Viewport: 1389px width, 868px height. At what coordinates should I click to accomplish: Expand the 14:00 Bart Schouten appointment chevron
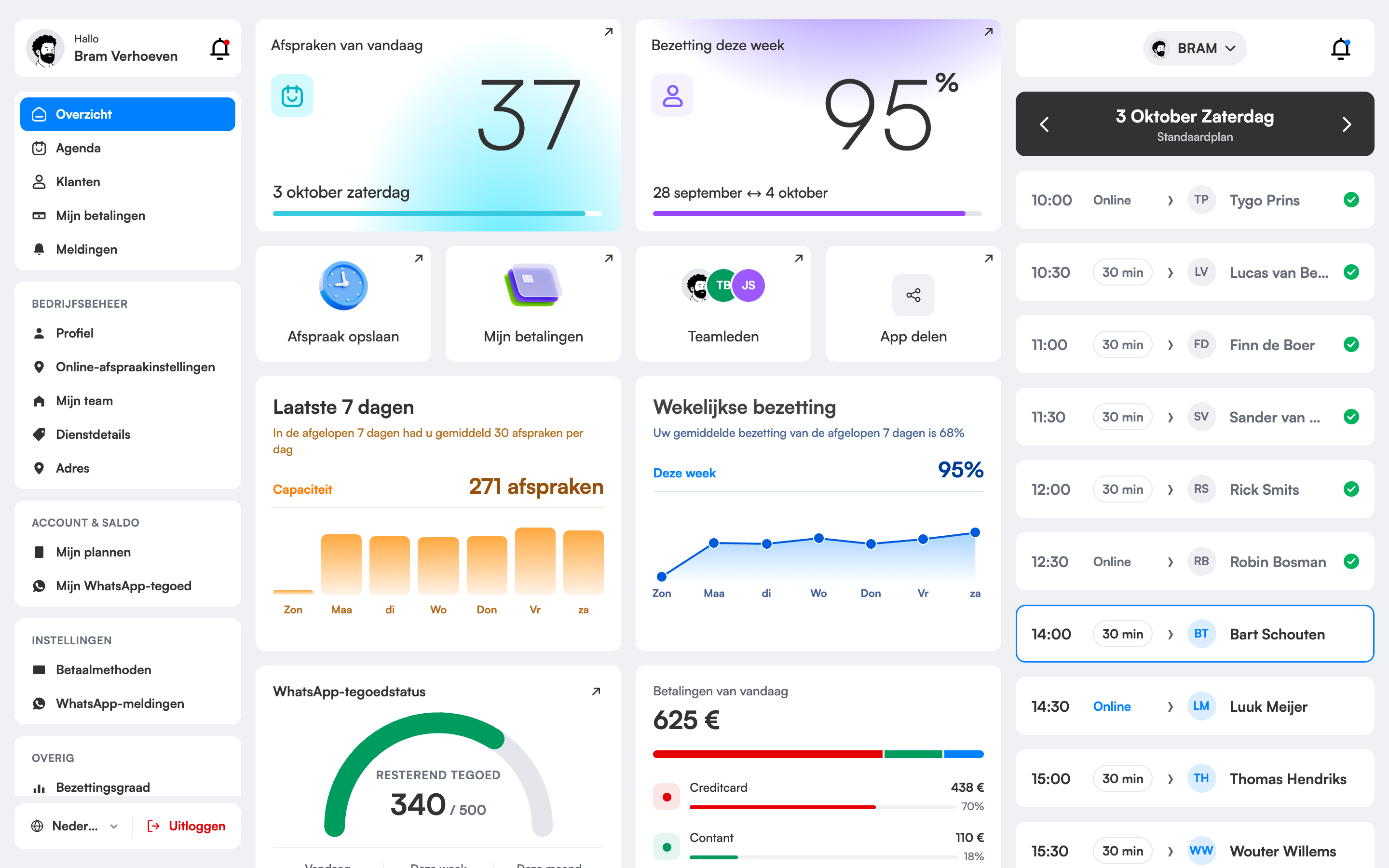[1171, 634]
